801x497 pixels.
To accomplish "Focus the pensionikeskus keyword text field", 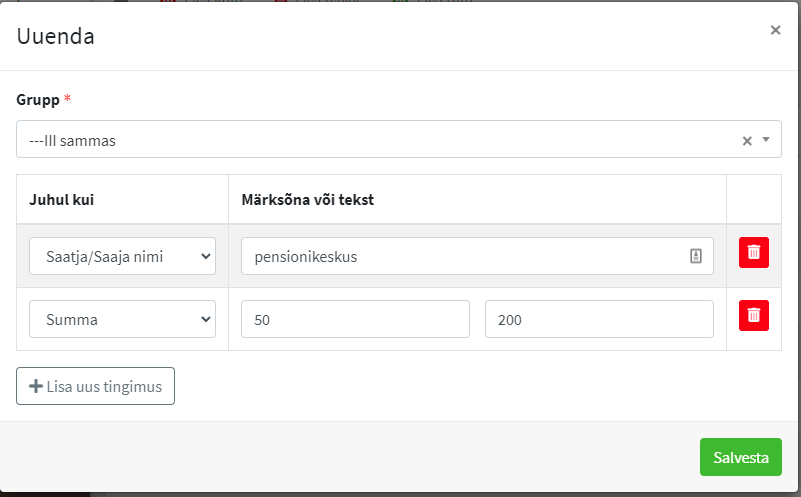I will point(460,256).
